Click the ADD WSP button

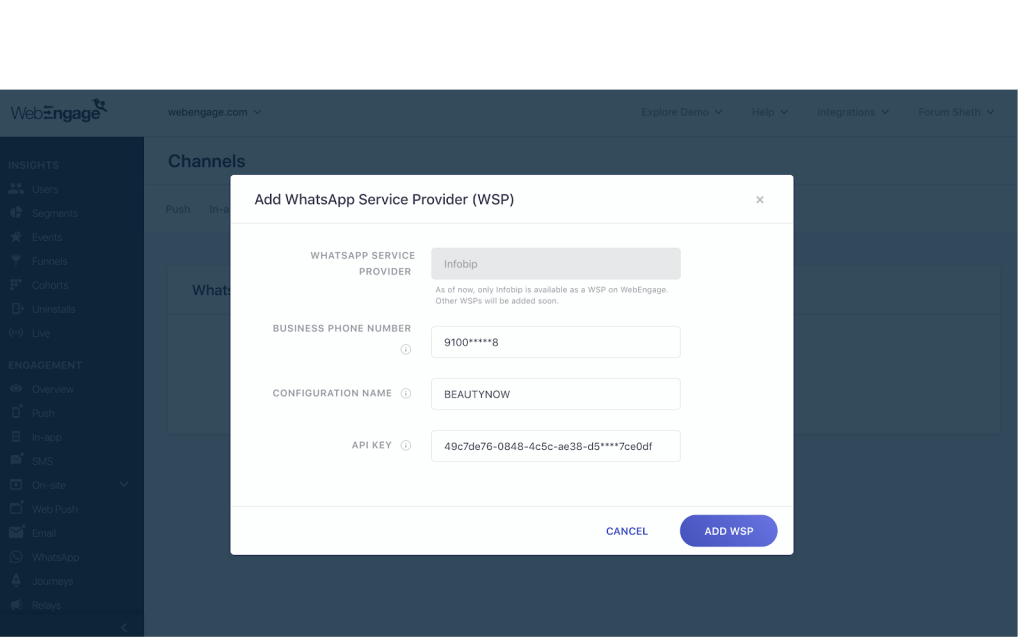coord(728,531)
